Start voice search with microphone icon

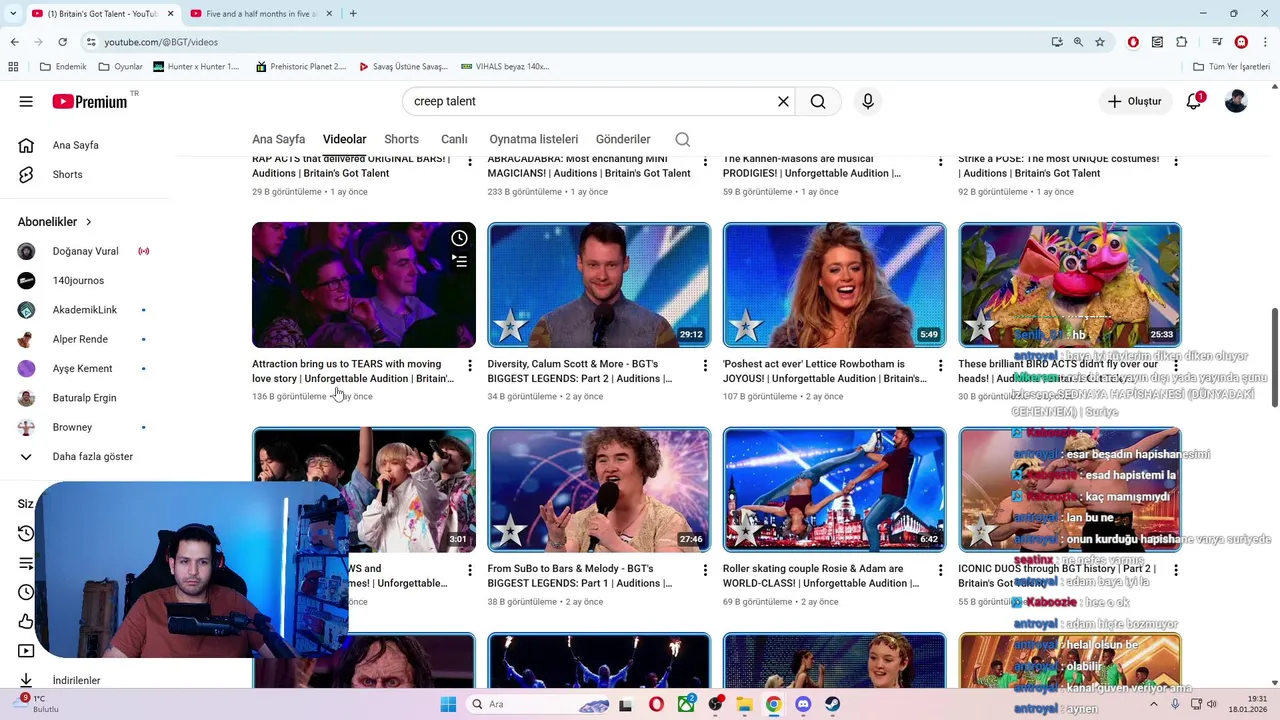(x=868, y=101)
